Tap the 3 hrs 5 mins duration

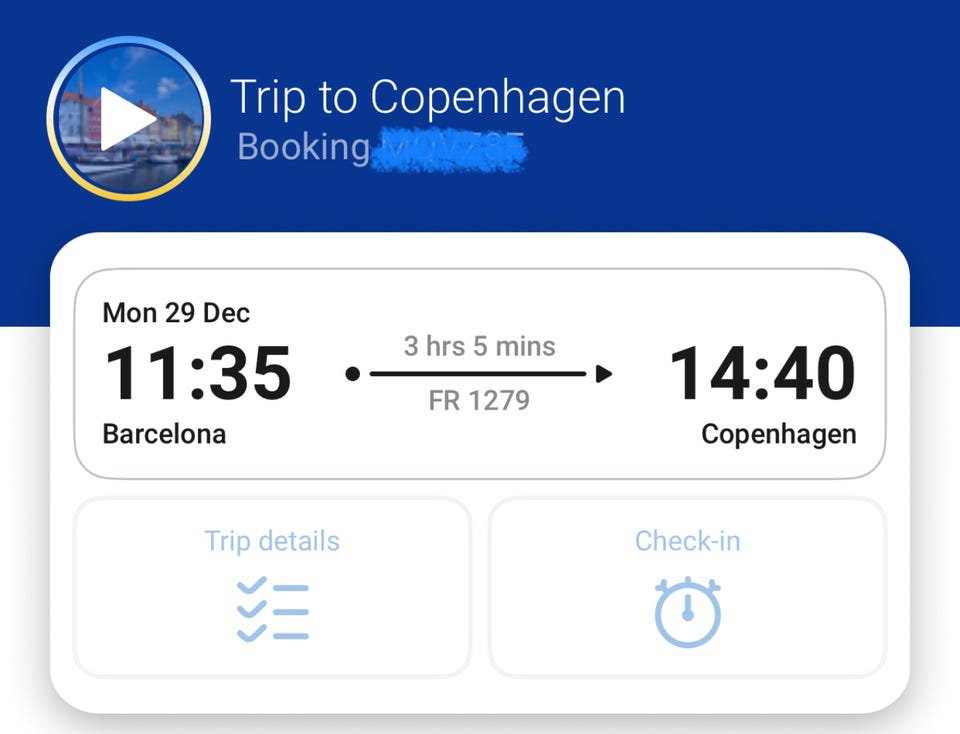pos(479,347)
